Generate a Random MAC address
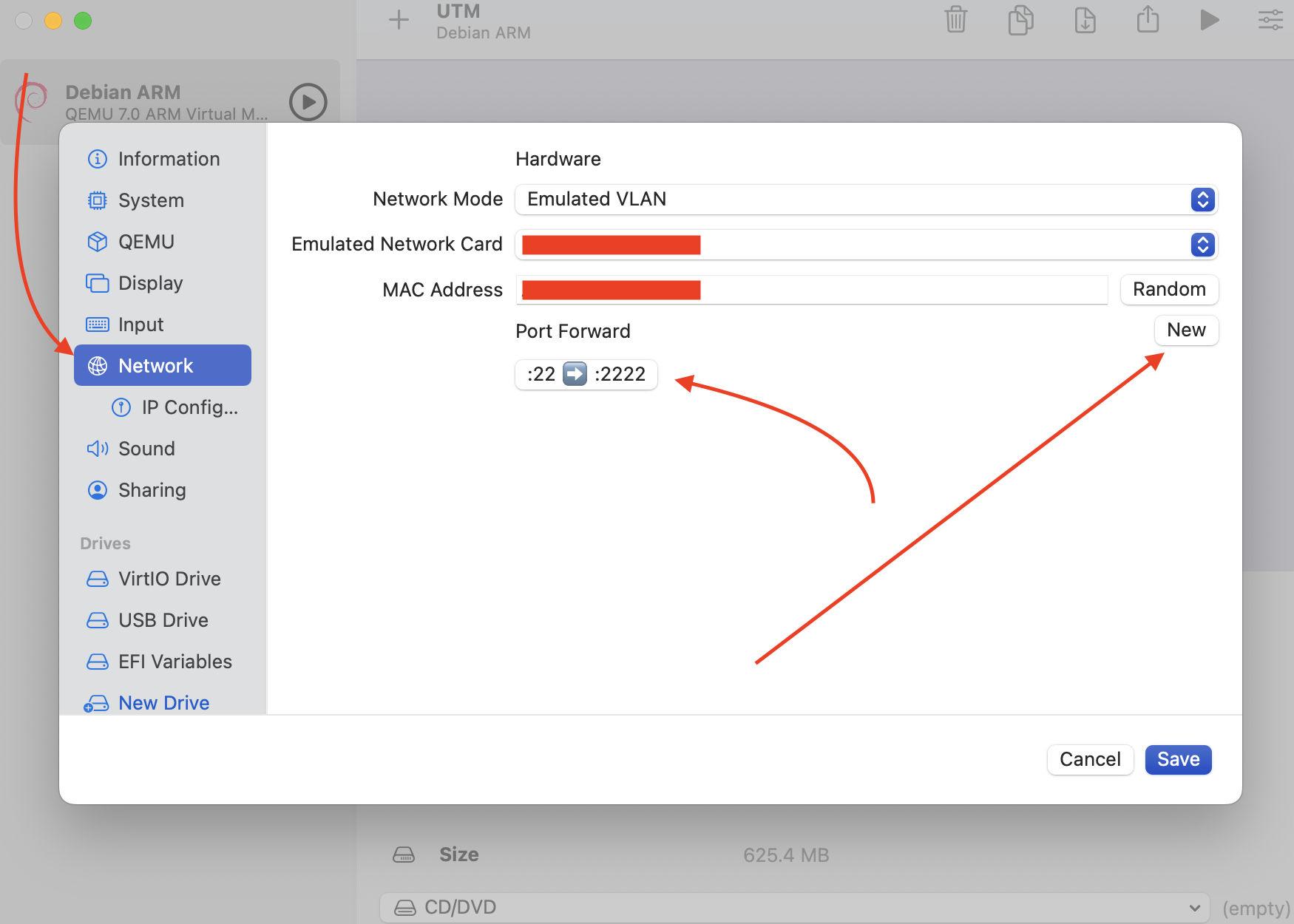Viewport: 1294px width, 924px height. tap(1169, 289)
